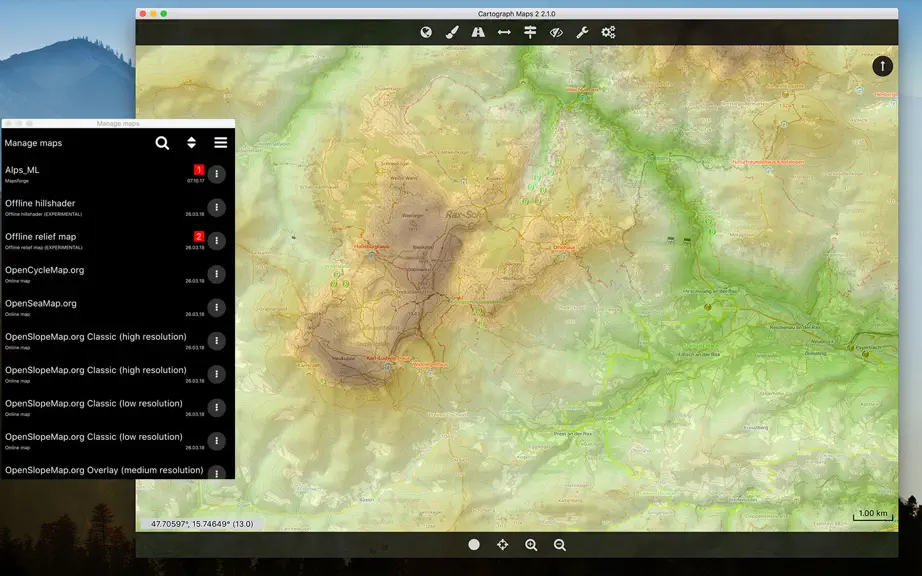Click the white circle GPS position button

[x=474, y=545]
